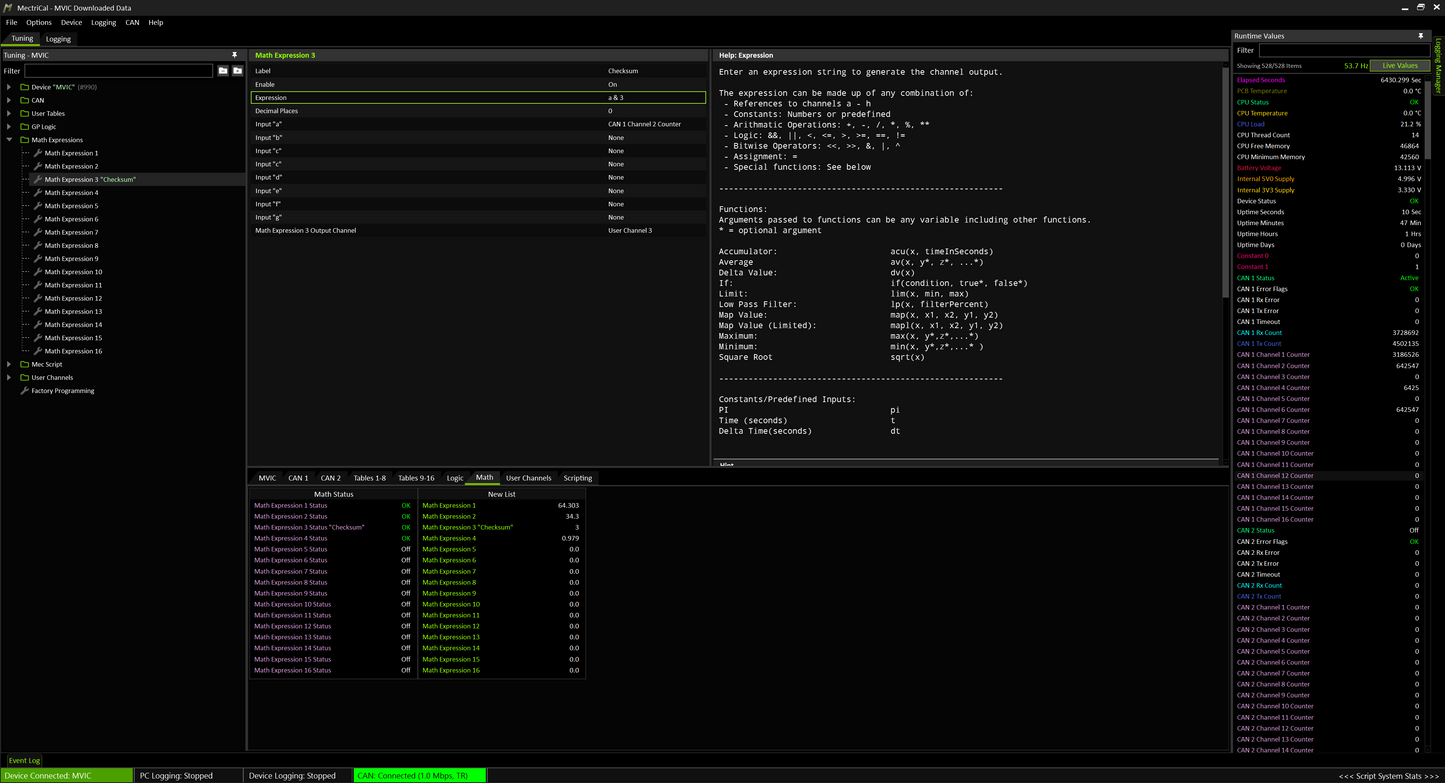Screen dimensions: 1445x783
Task: Click the Factory Programming wrench icon
Action: [x=25, y=391]
